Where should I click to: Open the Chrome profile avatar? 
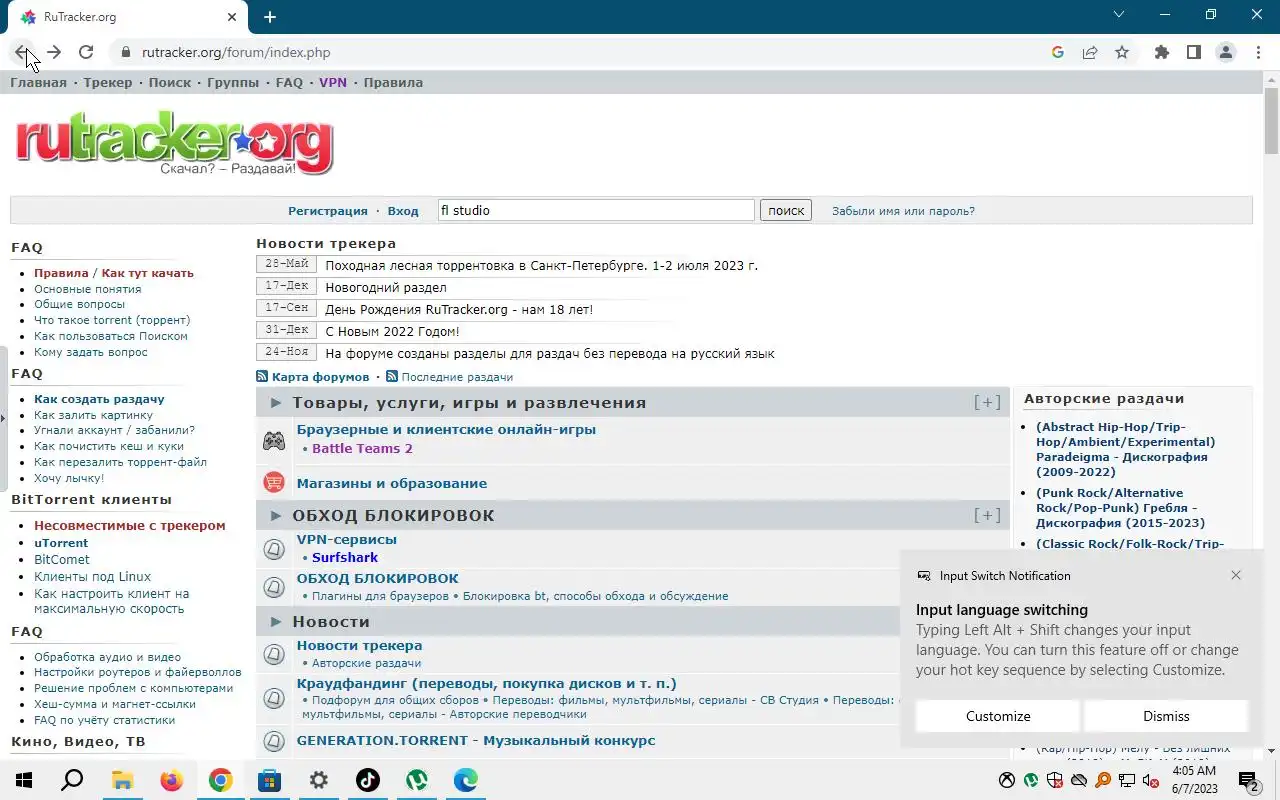[x=1226, y=52]
